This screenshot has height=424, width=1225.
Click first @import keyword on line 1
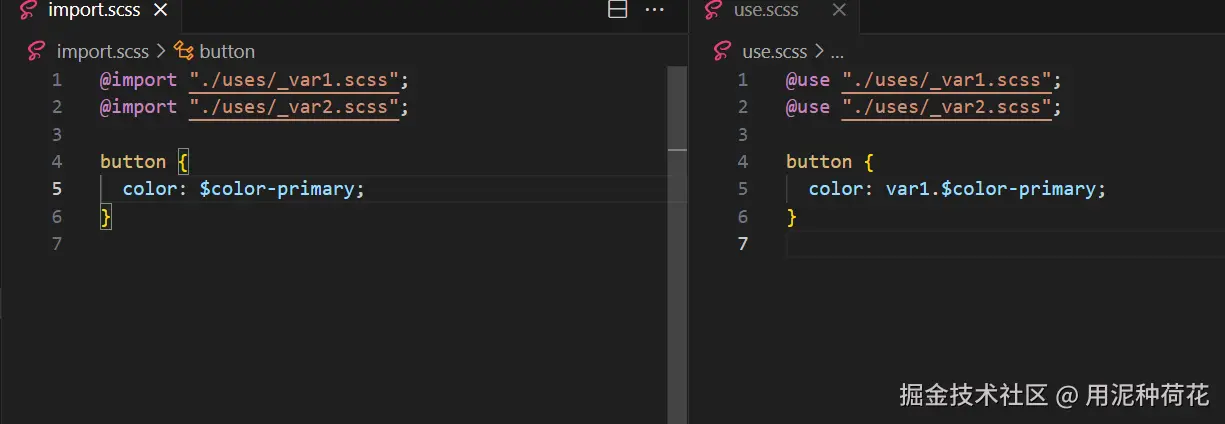(138, 79)
